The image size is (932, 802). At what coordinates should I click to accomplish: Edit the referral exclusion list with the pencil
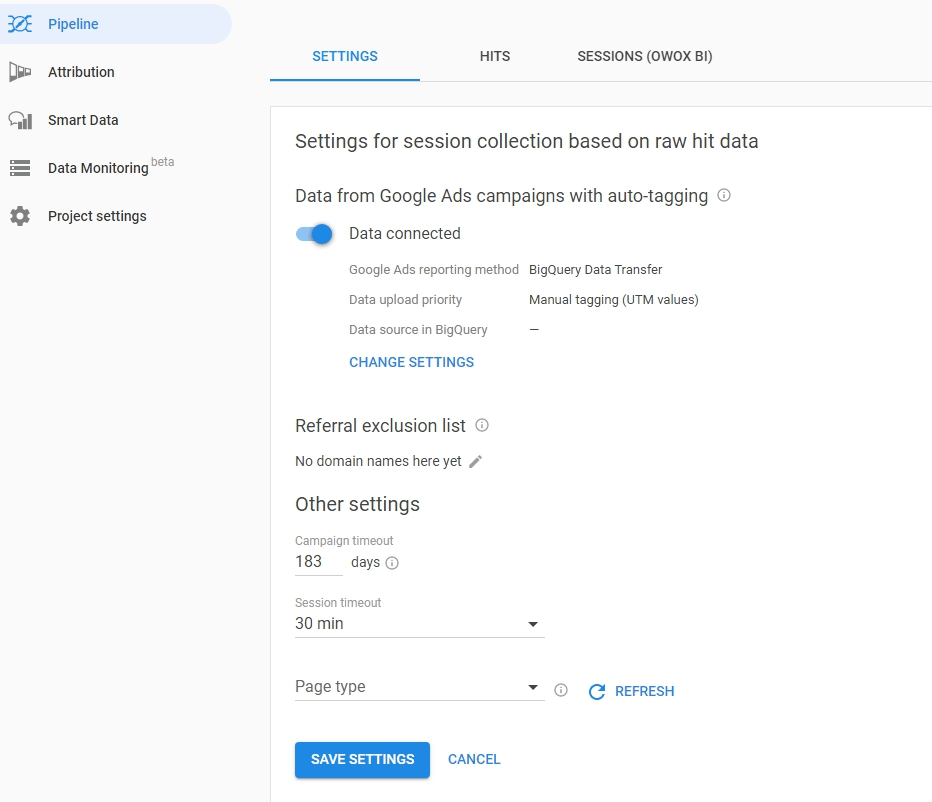475,461
